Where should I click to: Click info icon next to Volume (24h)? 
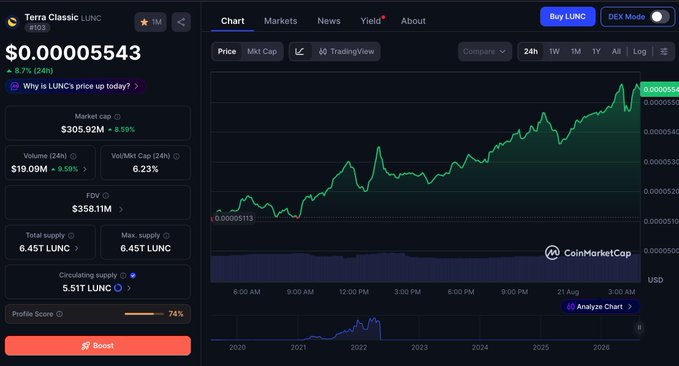(73, 156)
